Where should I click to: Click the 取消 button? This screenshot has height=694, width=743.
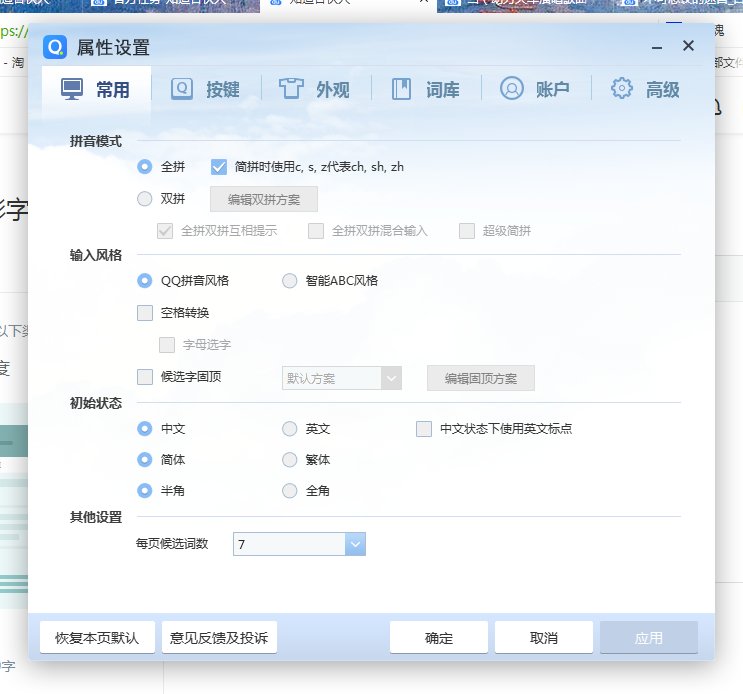coord(544,638)
